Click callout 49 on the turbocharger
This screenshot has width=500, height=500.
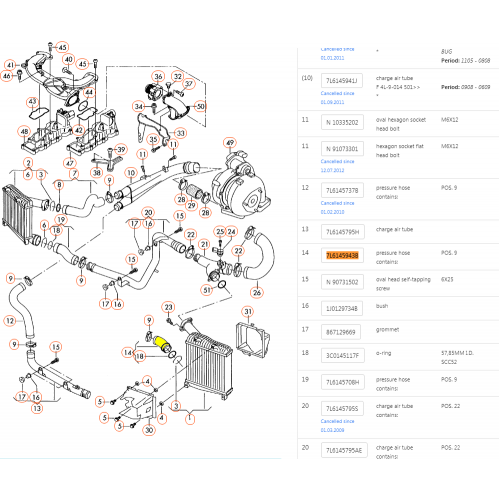[x=230, y=143]
